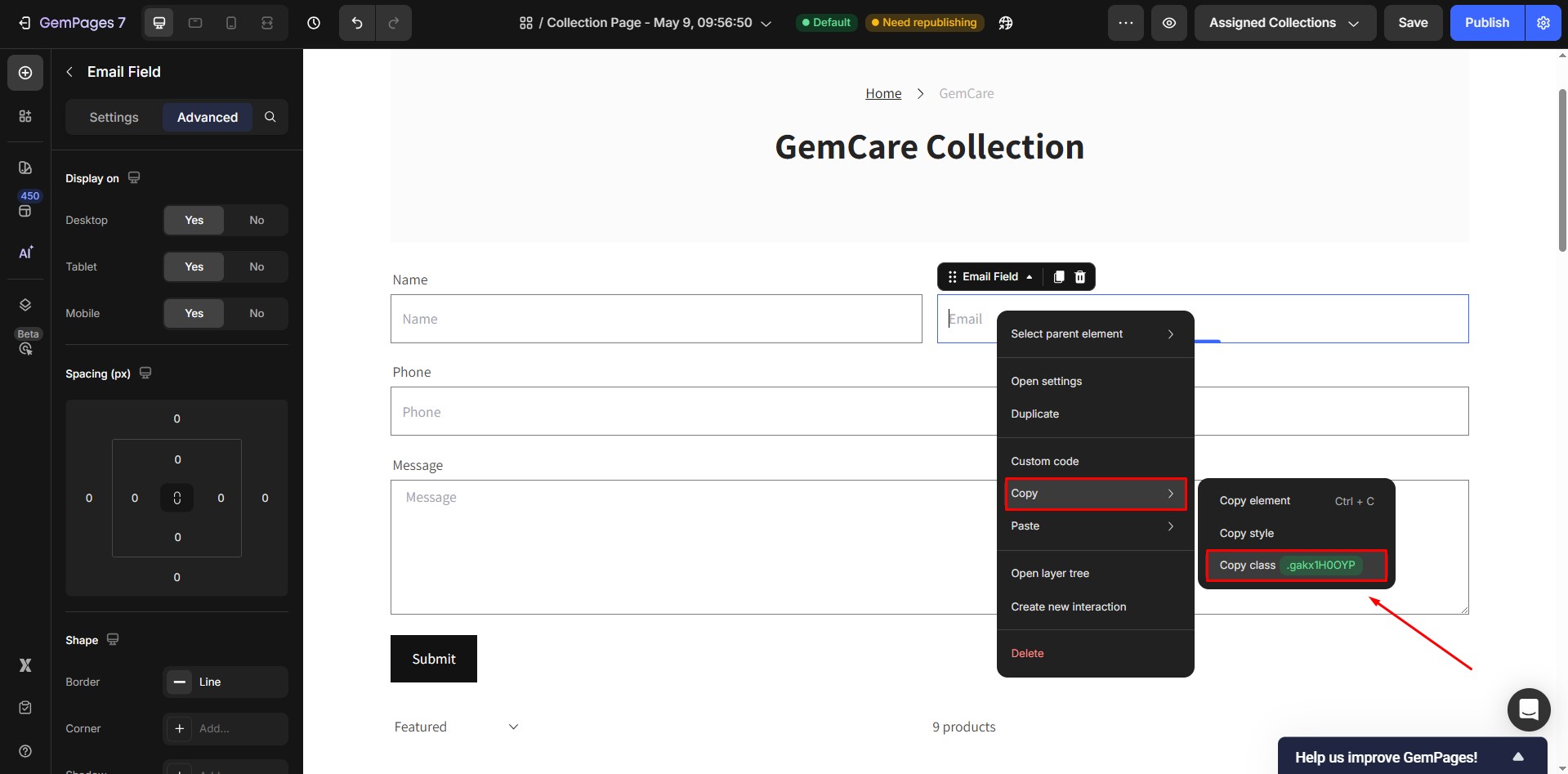This screenshot has height=774, width=1568.
Task: Set Mobile display to Yes
Action: click(x=194, y=313)
